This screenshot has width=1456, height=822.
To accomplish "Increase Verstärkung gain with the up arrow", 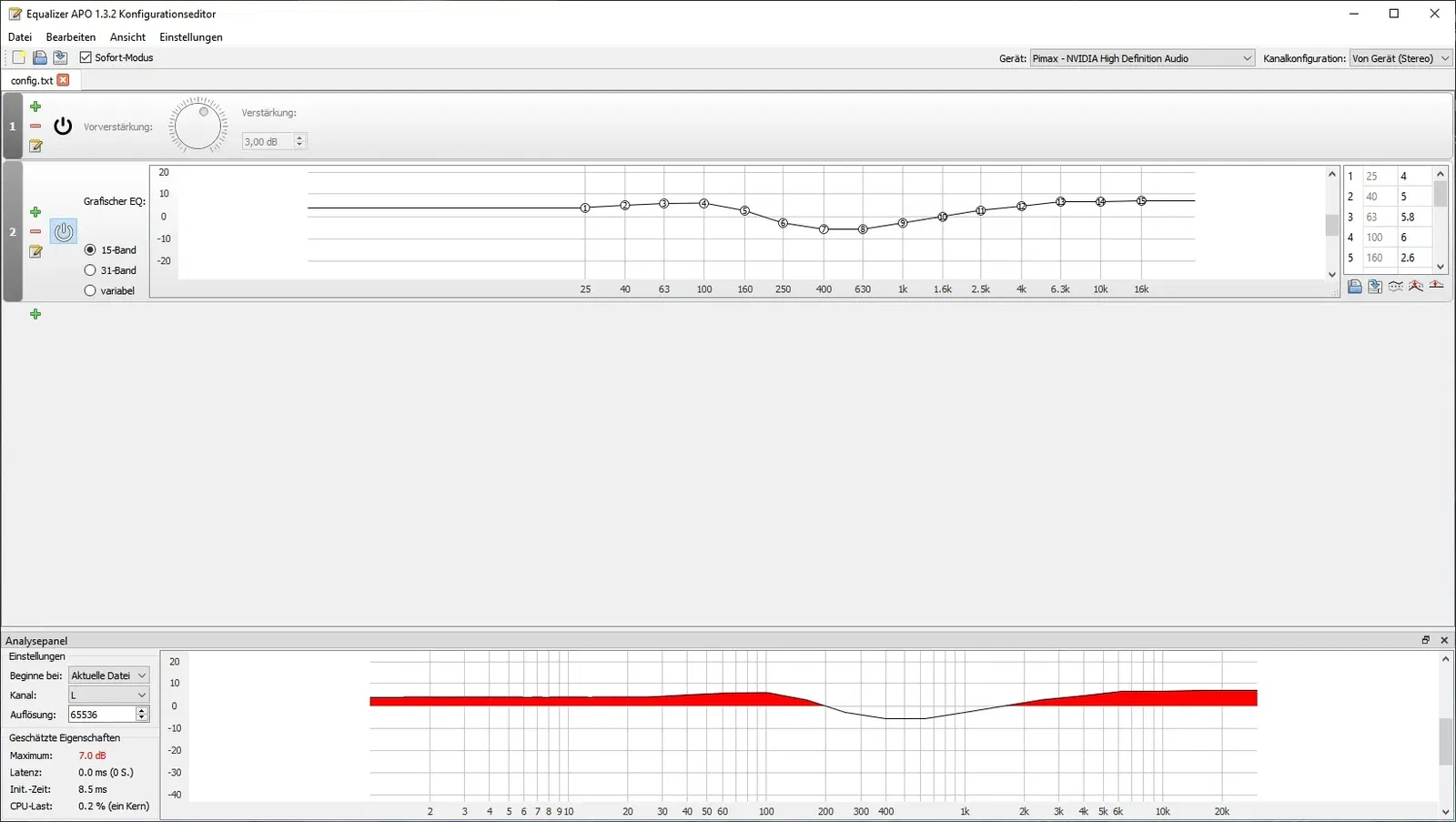I will click(300, 137).
